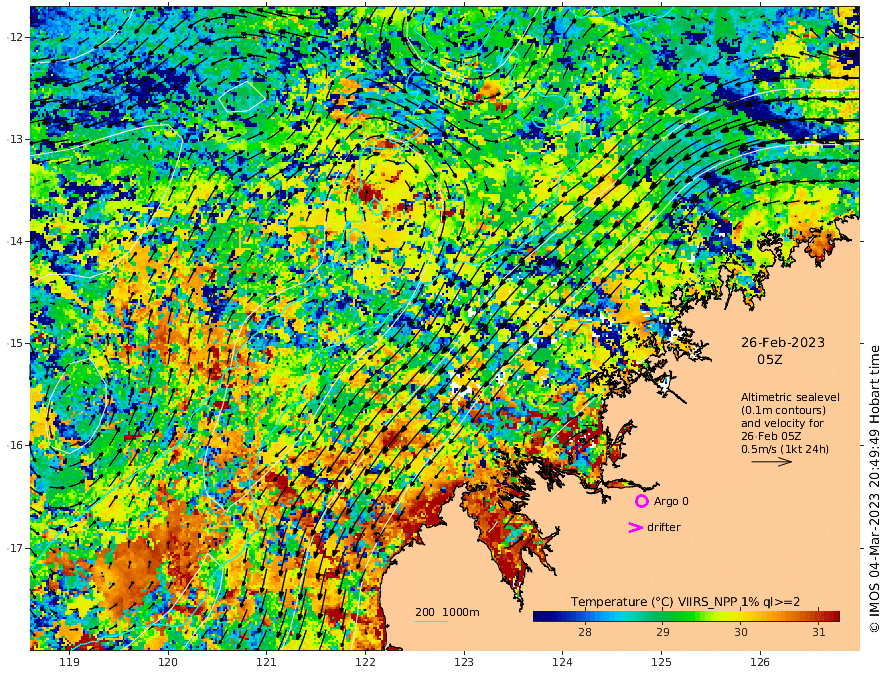Click the colorbar '29' tick label

663,632
